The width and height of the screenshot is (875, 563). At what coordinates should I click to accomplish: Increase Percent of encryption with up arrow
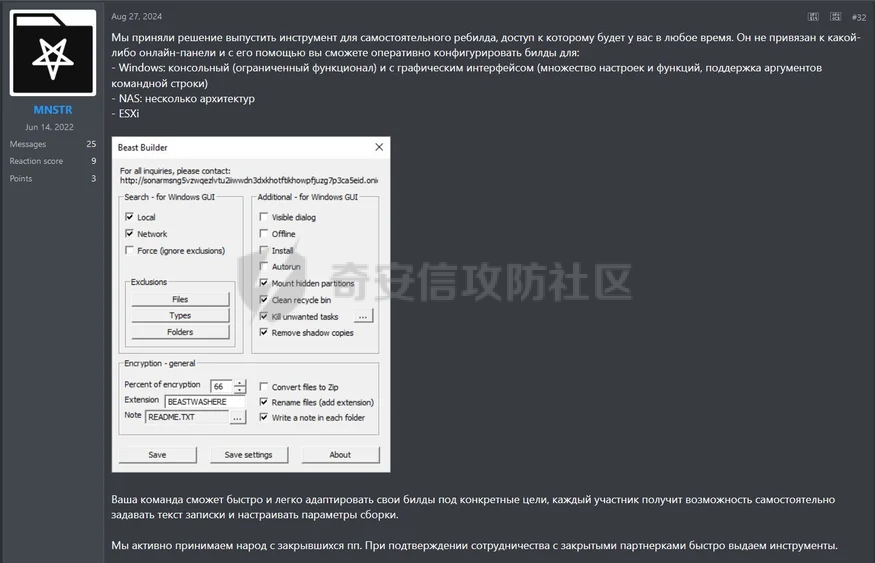[x=240, y=382]
